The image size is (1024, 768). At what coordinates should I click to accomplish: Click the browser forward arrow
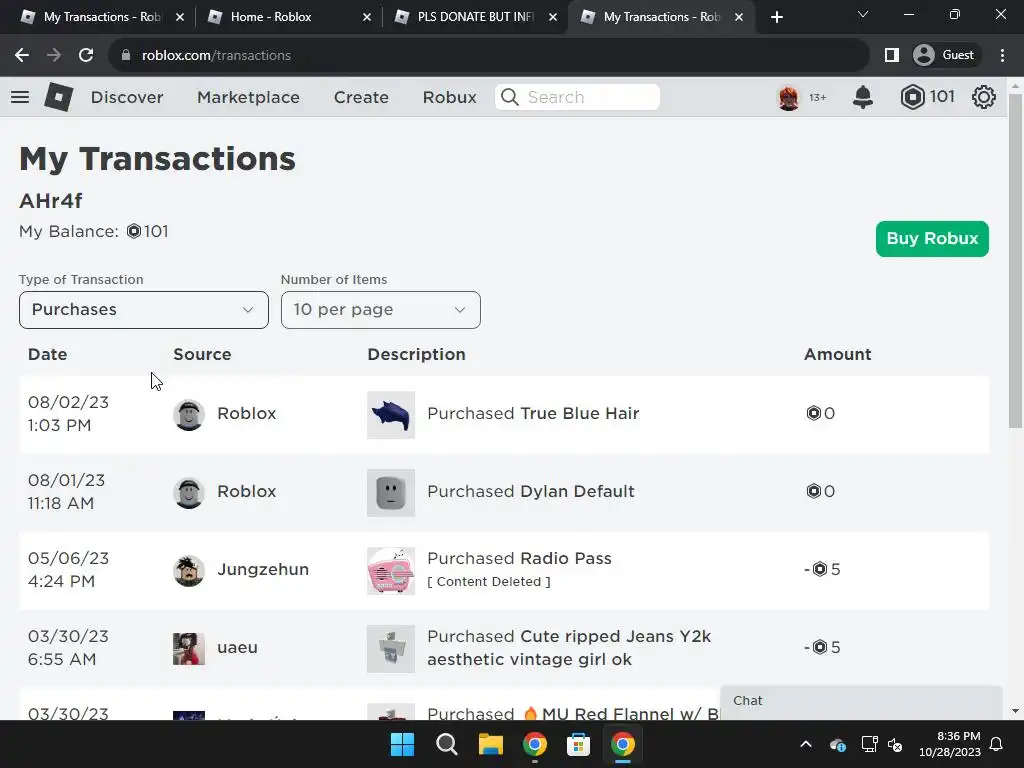click(x=54, y=55)
